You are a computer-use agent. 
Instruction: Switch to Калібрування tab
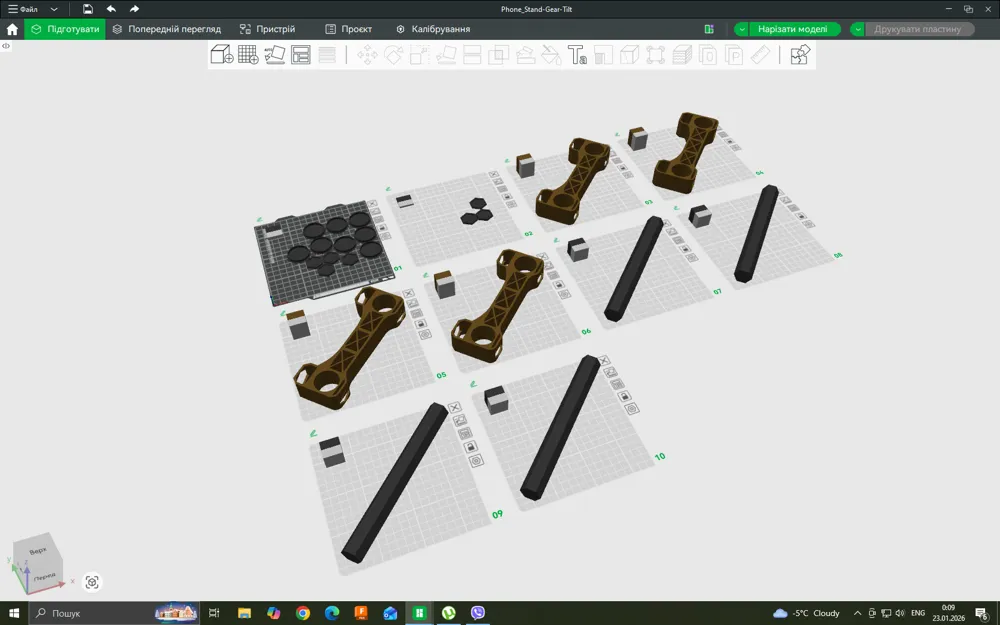click(433, 29)
